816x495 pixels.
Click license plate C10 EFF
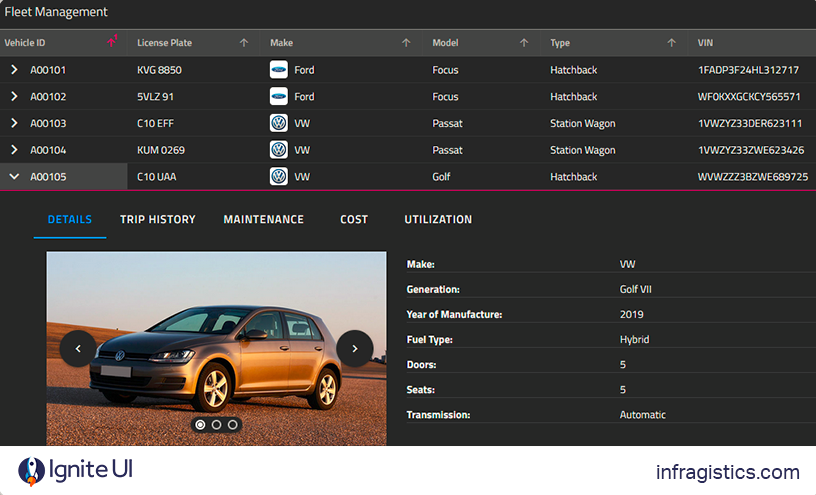155,123
